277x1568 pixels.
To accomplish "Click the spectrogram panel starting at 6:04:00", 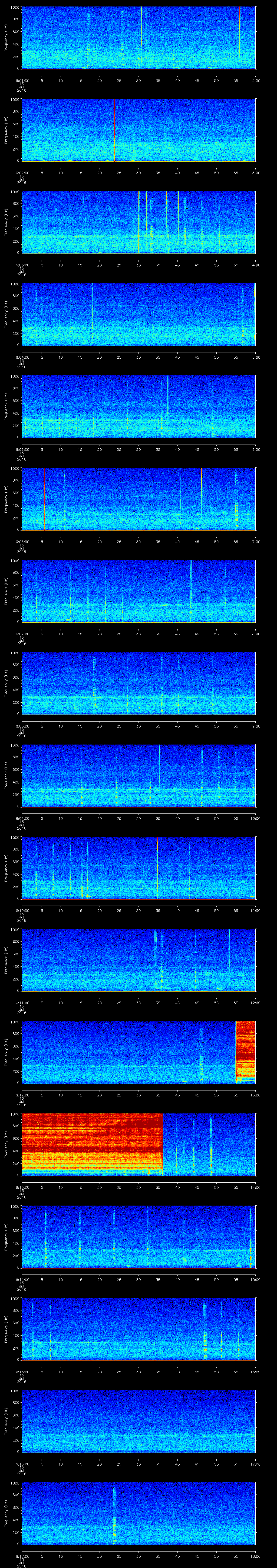I will click(x=138, y=314).
